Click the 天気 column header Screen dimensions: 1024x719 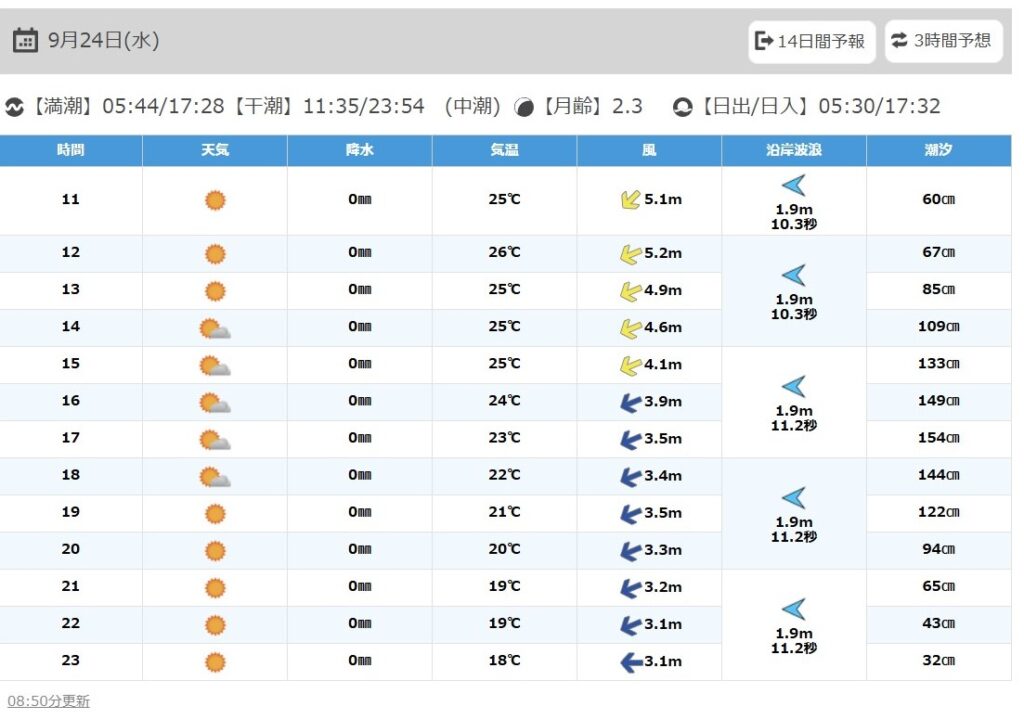215,150
